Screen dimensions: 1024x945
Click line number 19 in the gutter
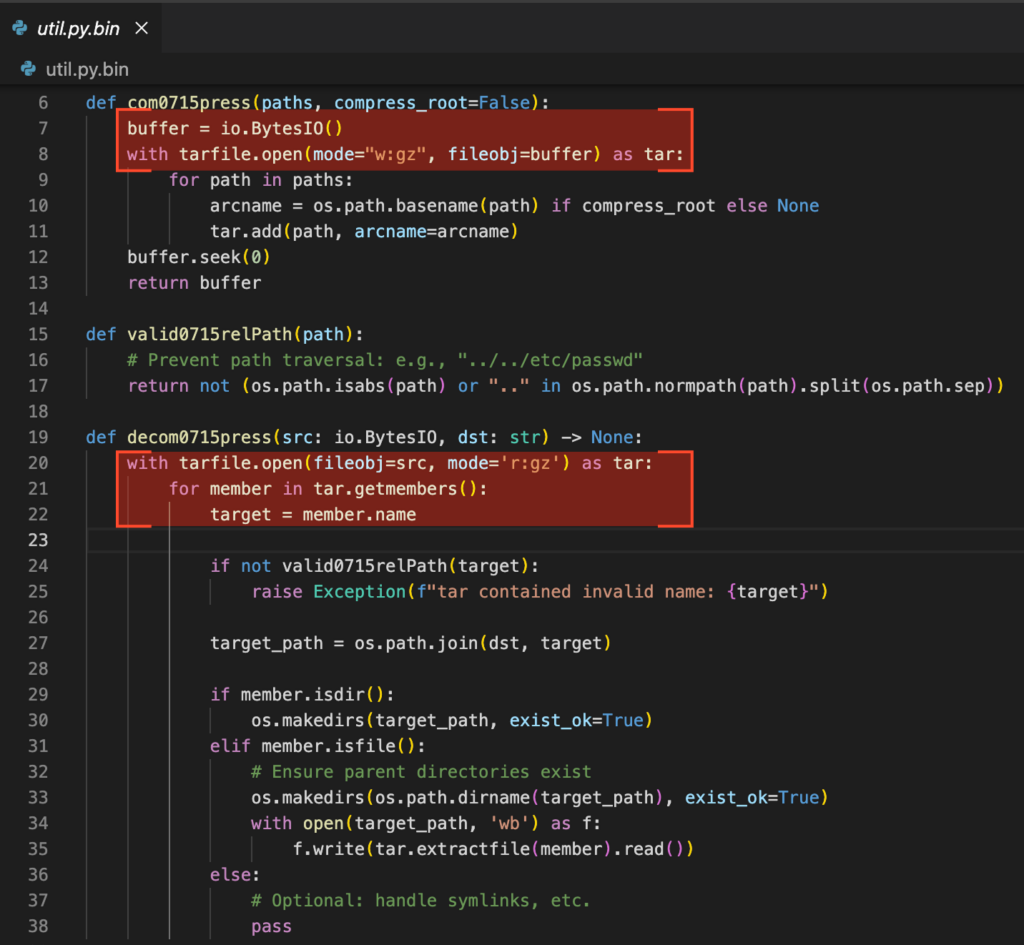tap(38, 437)
